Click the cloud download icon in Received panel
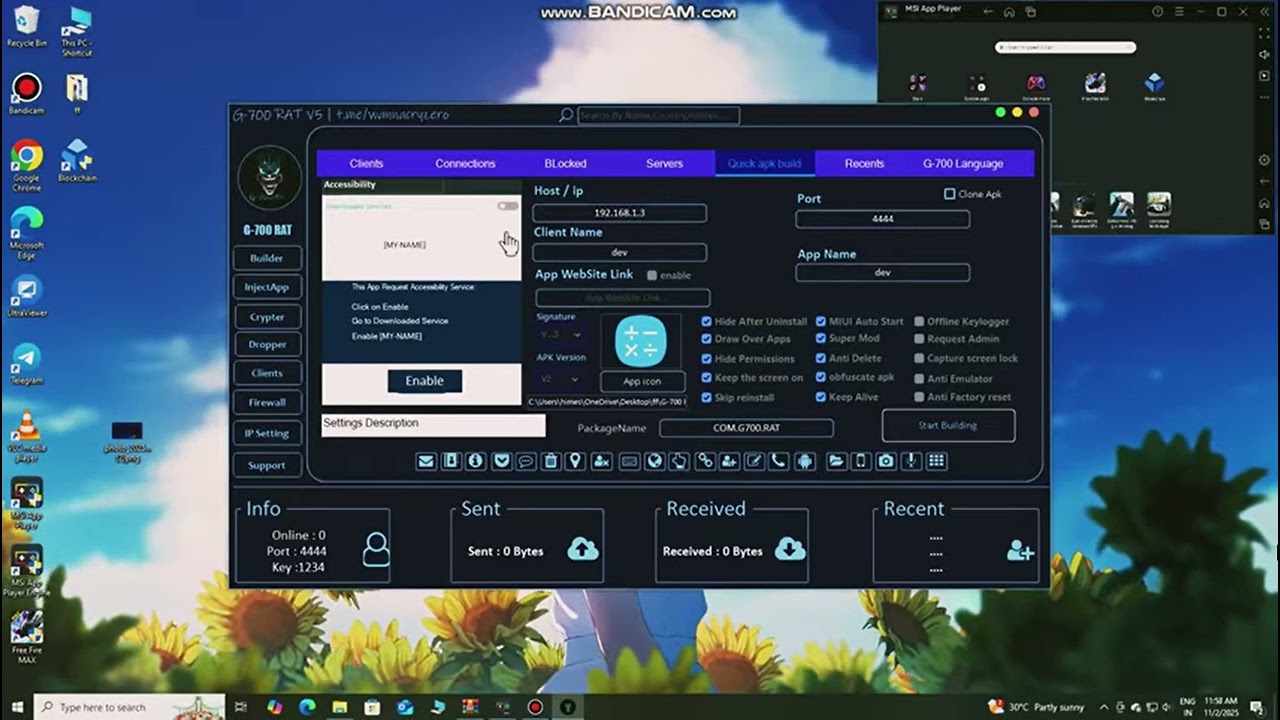This screenshot has width=1280, height=720. pyautogui.click(x=790, y=549)
